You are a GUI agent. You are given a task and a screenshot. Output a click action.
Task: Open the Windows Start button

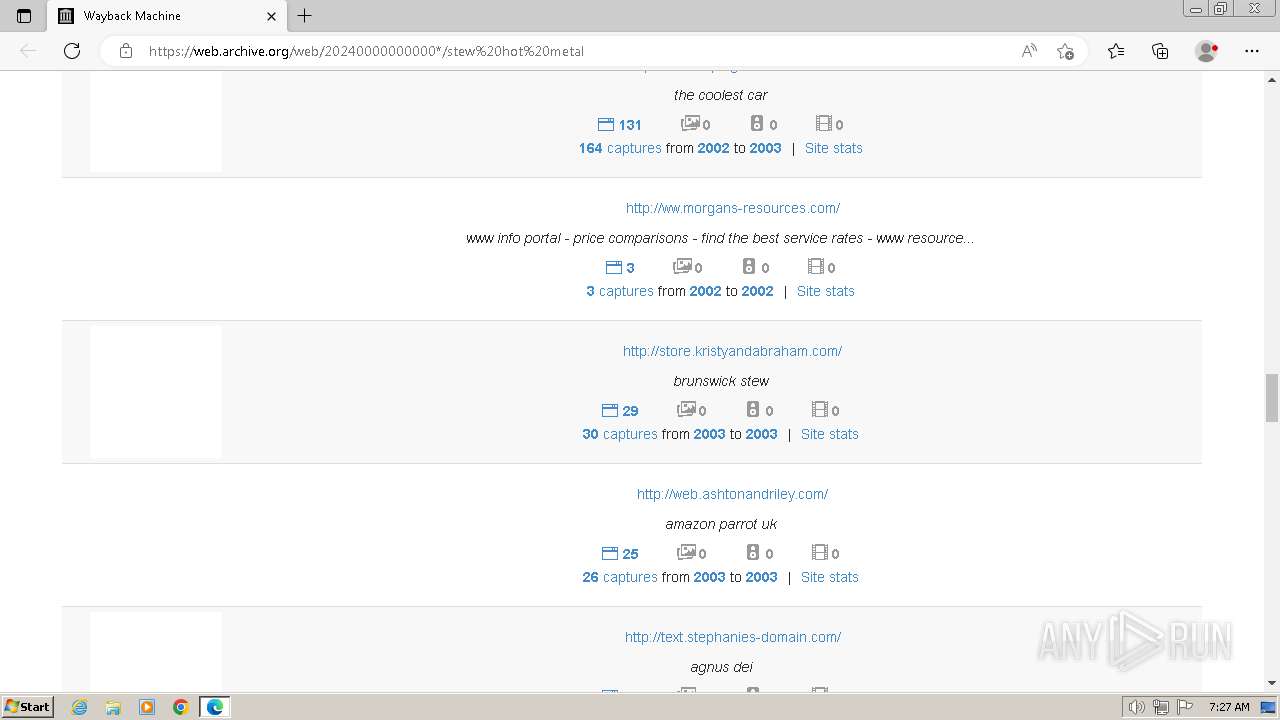(27, 707)
